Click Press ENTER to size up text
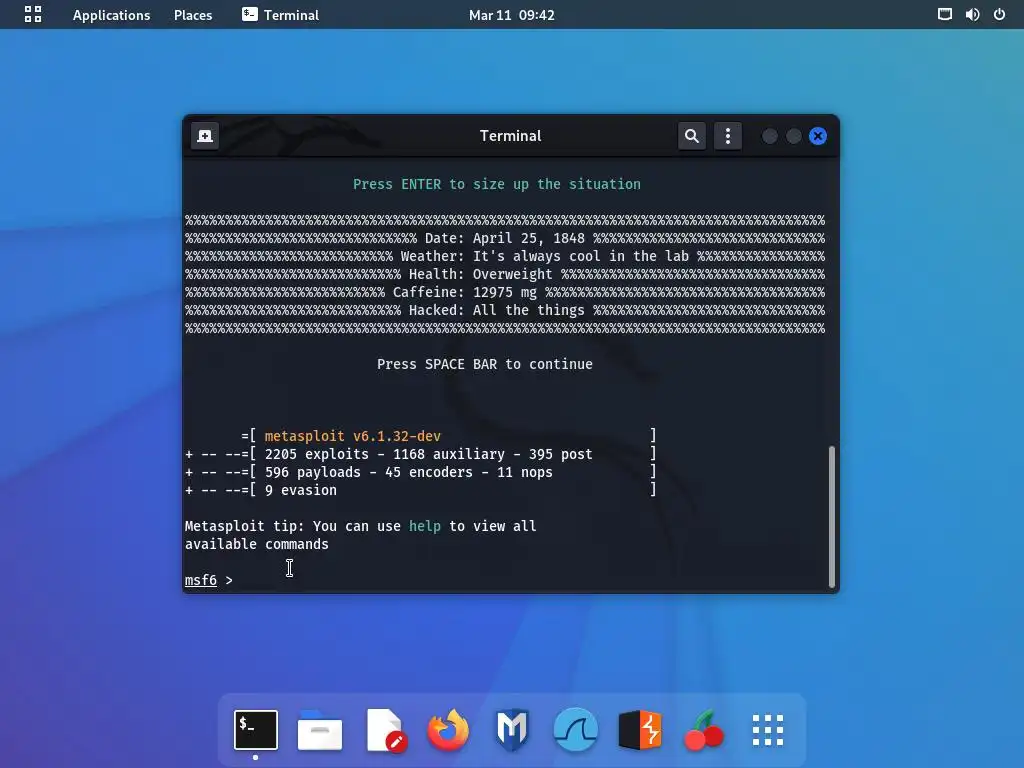Viewport: 1024px width, 768px height. [497, 184]
